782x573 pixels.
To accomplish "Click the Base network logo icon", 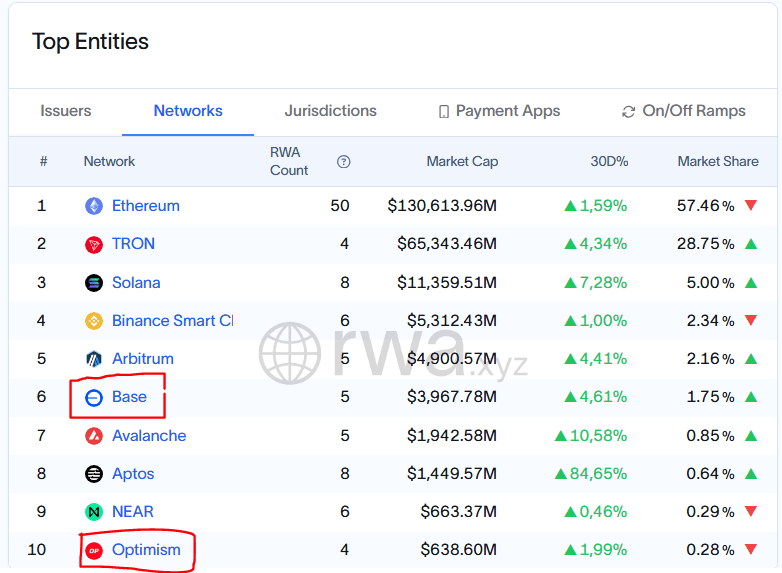I will coord(94,397).
